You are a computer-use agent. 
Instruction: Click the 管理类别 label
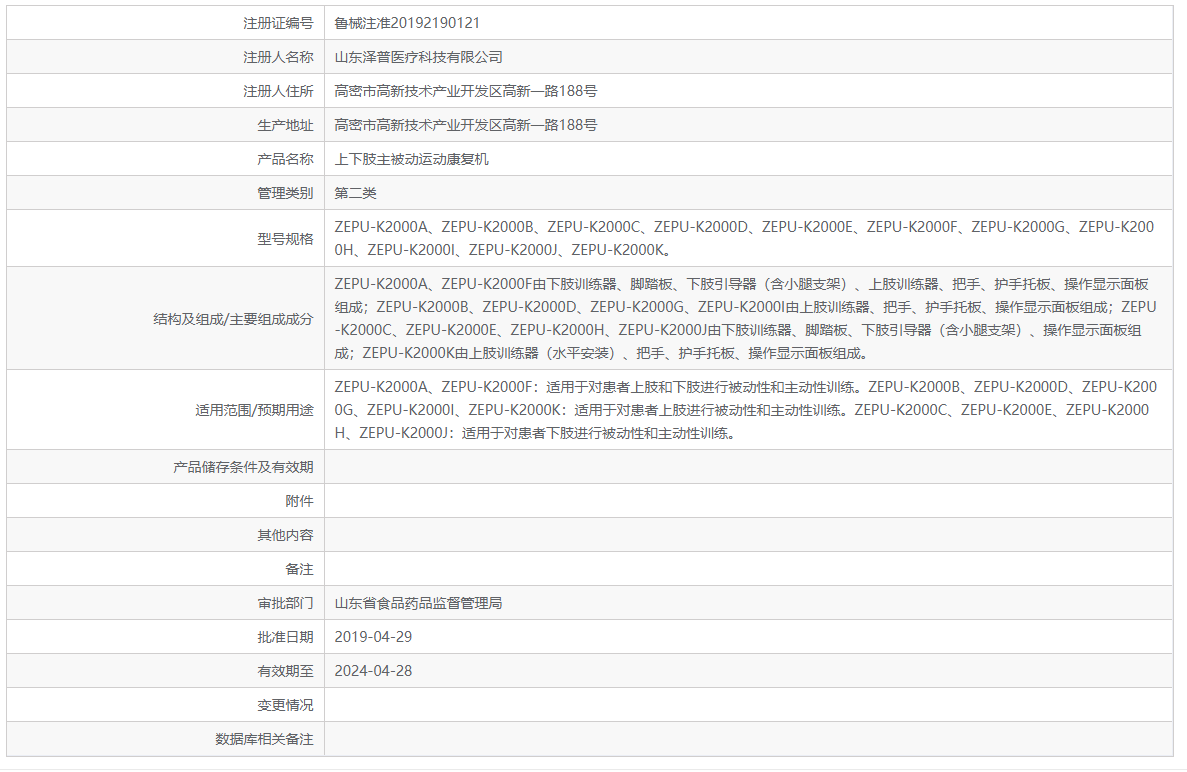(285, 194)
